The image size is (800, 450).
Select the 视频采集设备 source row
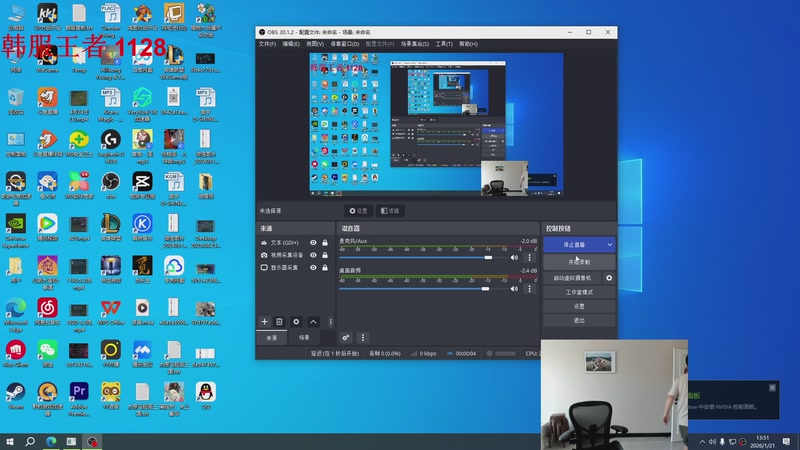(x=295, y=255)
